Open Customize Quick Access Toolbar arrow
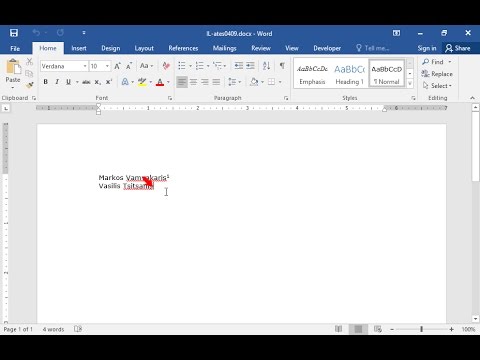 click(84, 33)
